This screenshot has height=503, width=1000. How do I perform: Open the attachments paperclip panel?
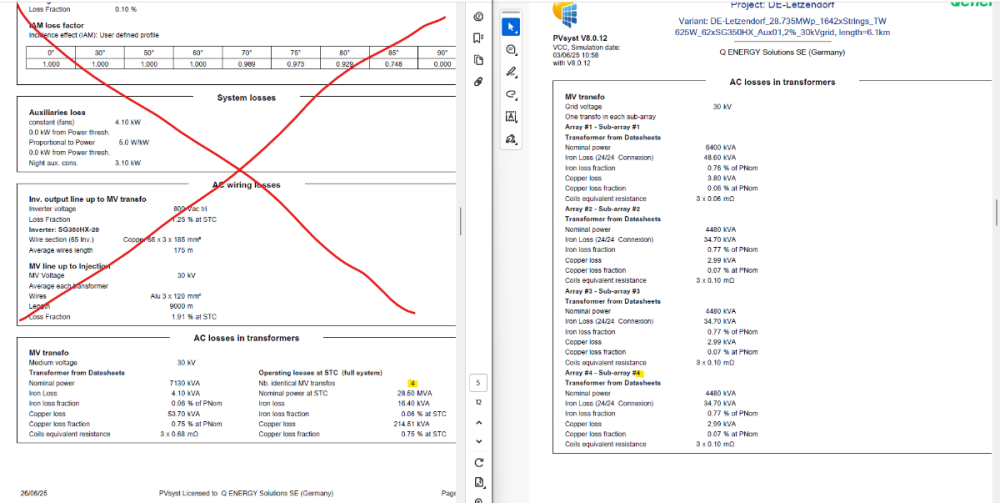(x=479, y=82)
